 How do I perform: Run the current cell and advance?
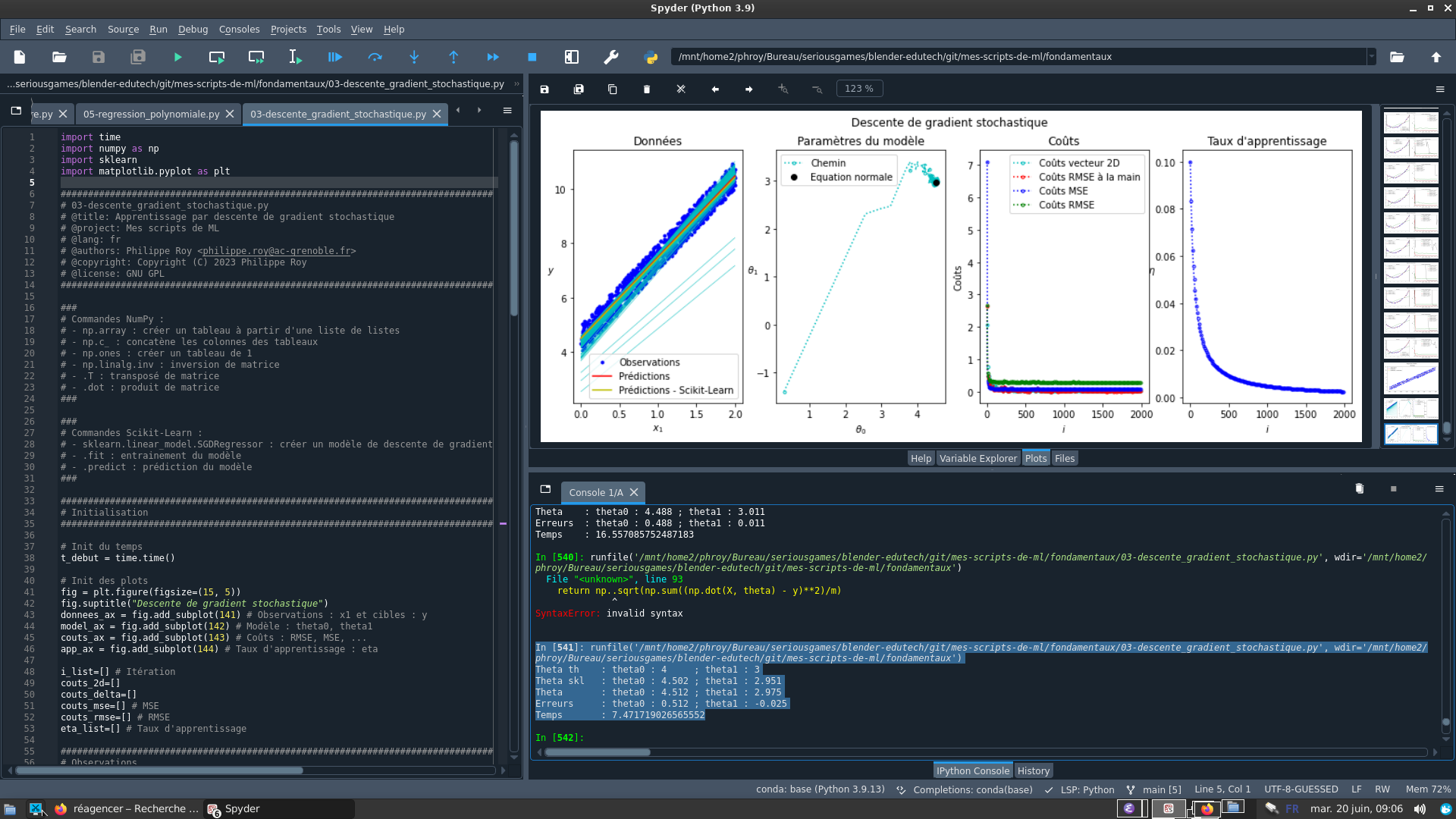click(256, 57)
